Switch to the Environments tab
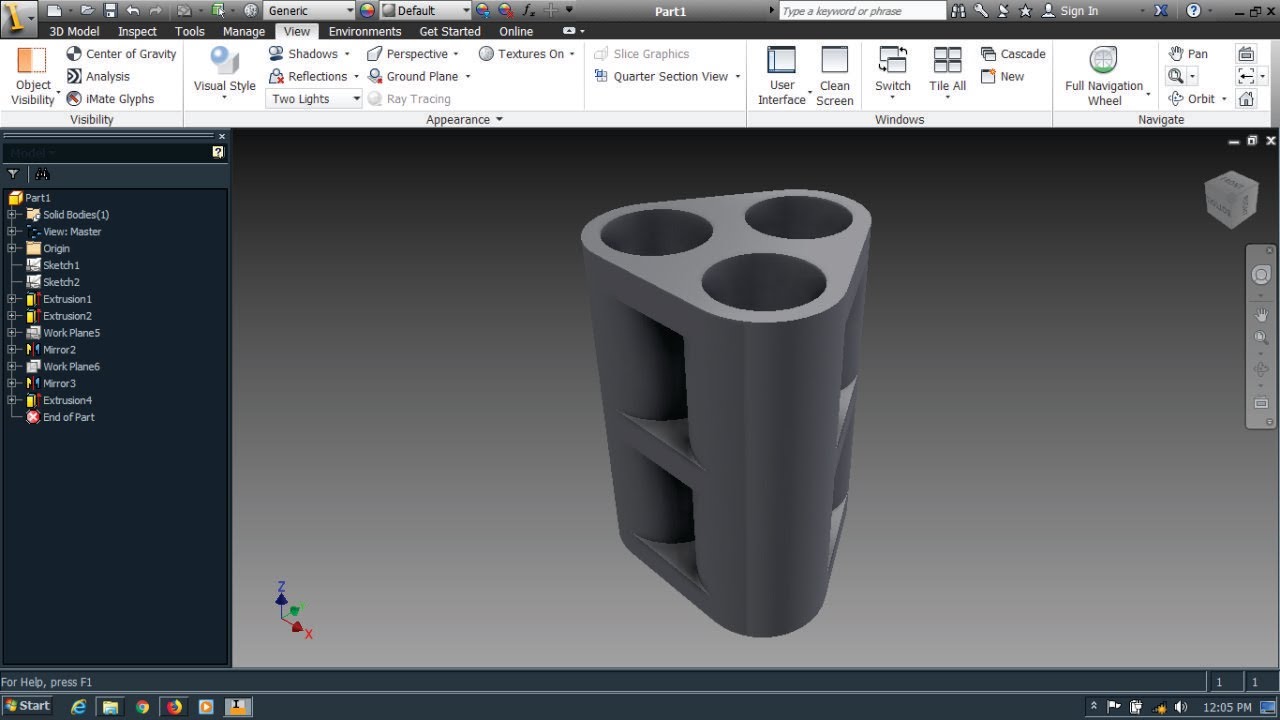This screenshot has height=720, width=1280. pos(364,31)
